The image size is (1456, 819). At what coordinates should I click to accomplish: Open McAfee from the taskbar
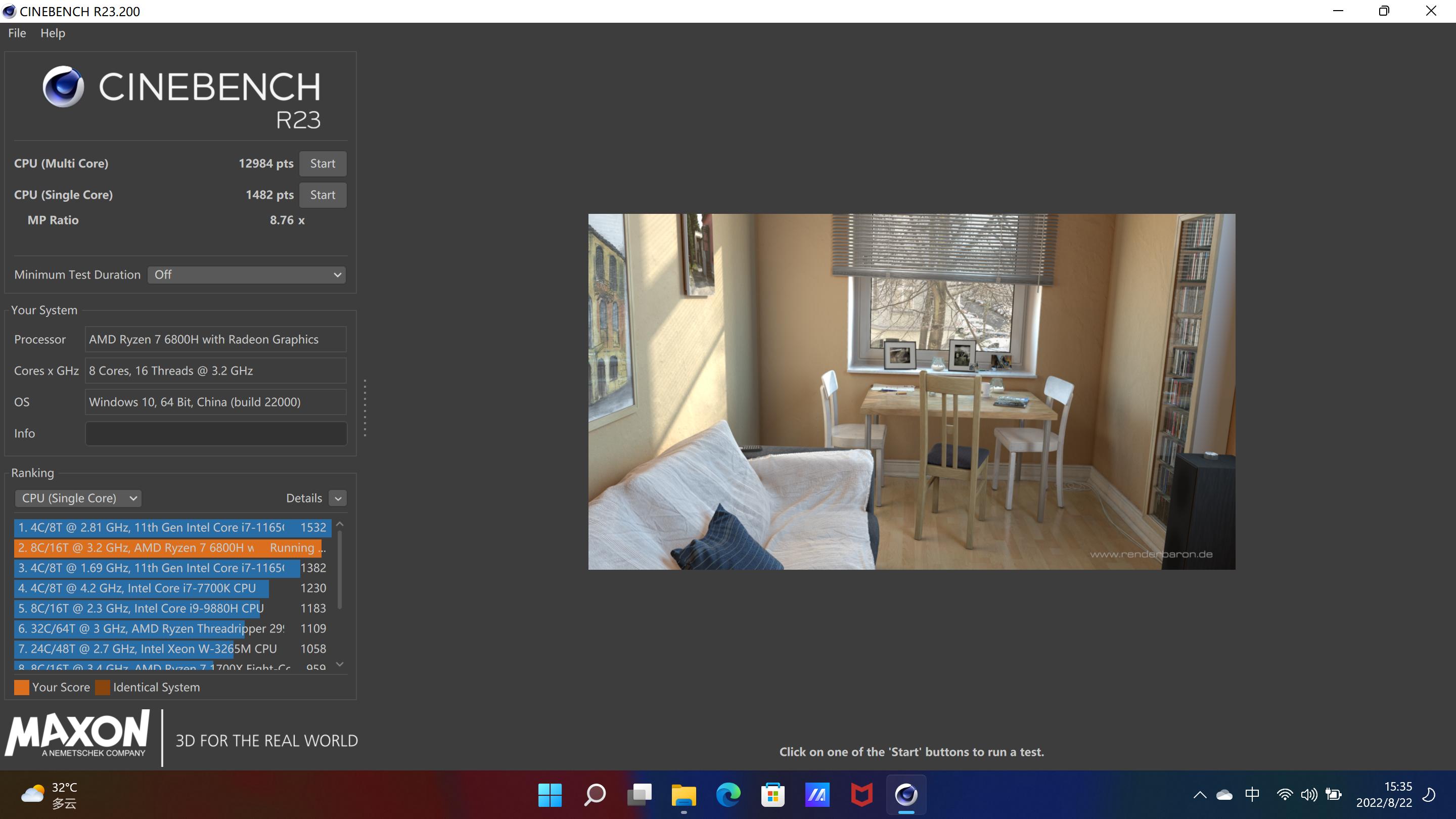click(x=861, y=795)
